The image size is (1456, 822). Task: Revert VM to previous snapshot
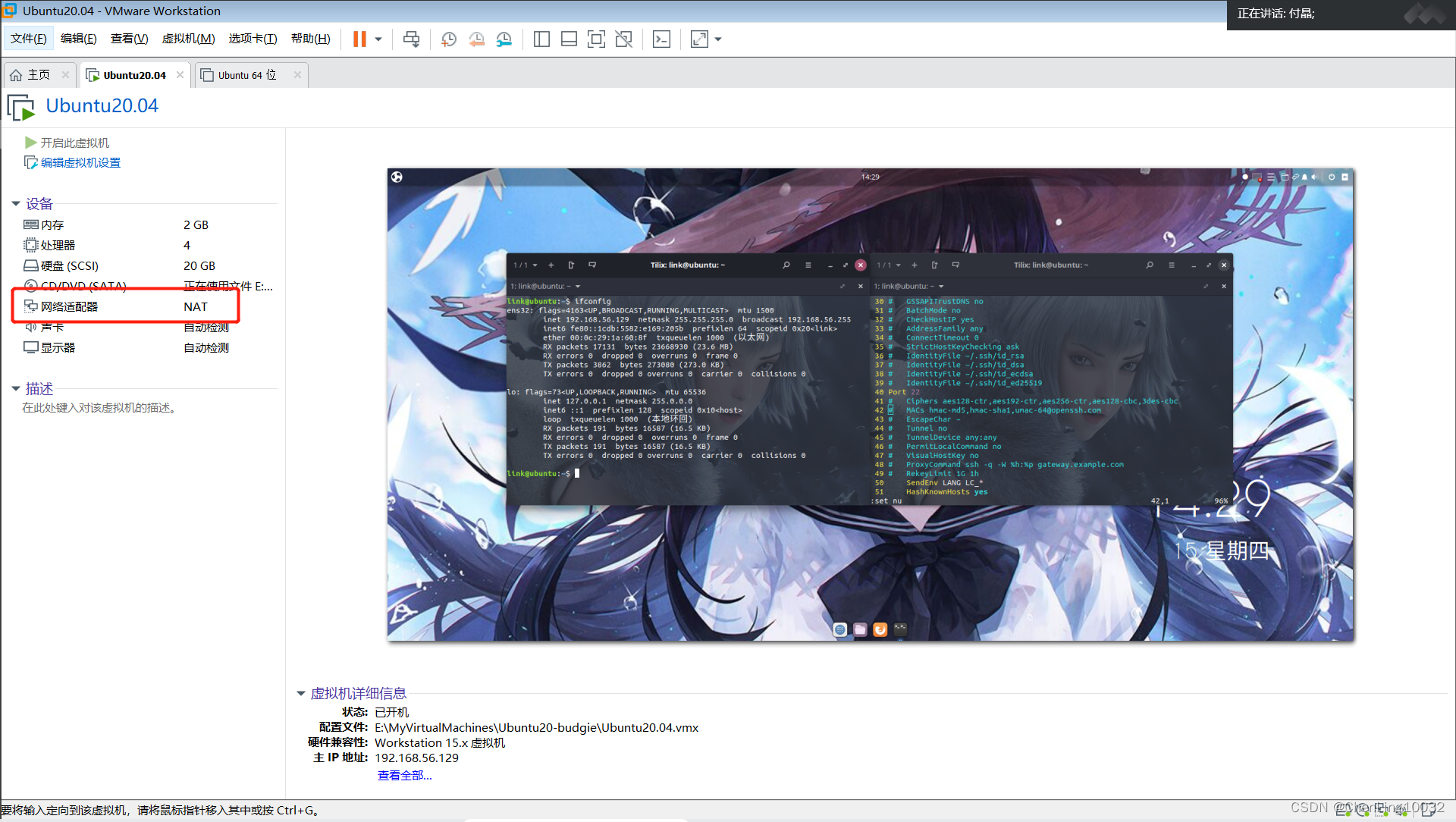[476, 39]
